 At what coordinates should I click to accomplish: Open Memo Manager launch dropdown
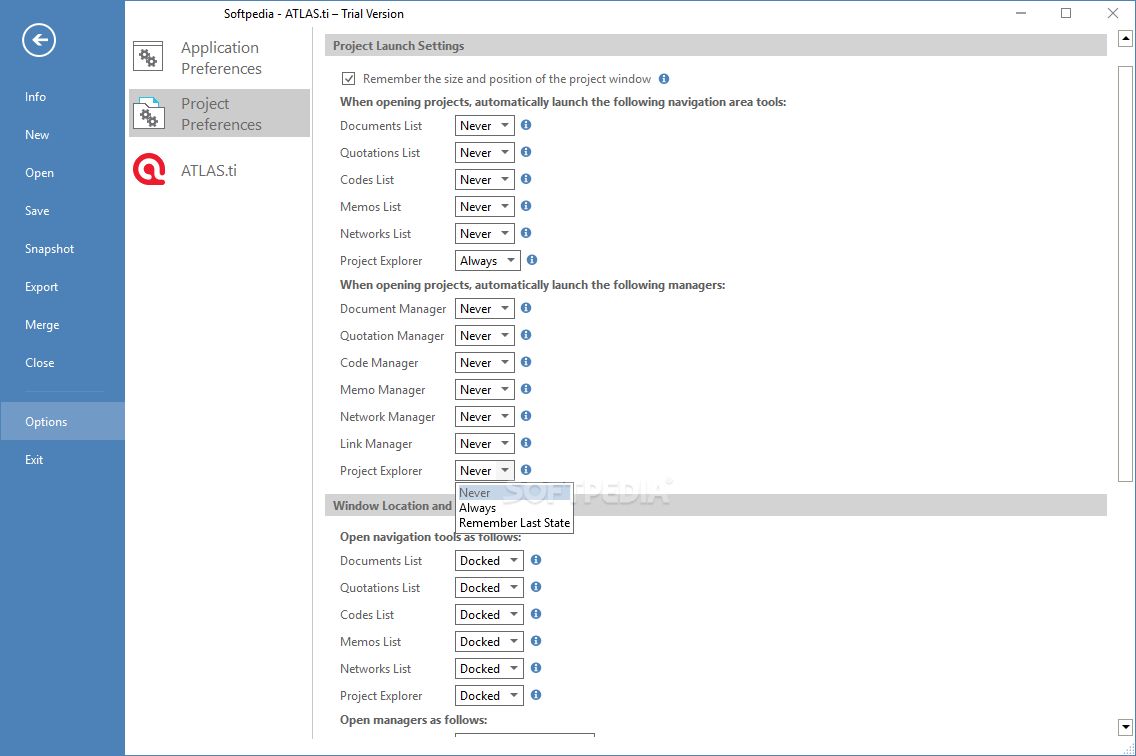[x=485, y=389]
